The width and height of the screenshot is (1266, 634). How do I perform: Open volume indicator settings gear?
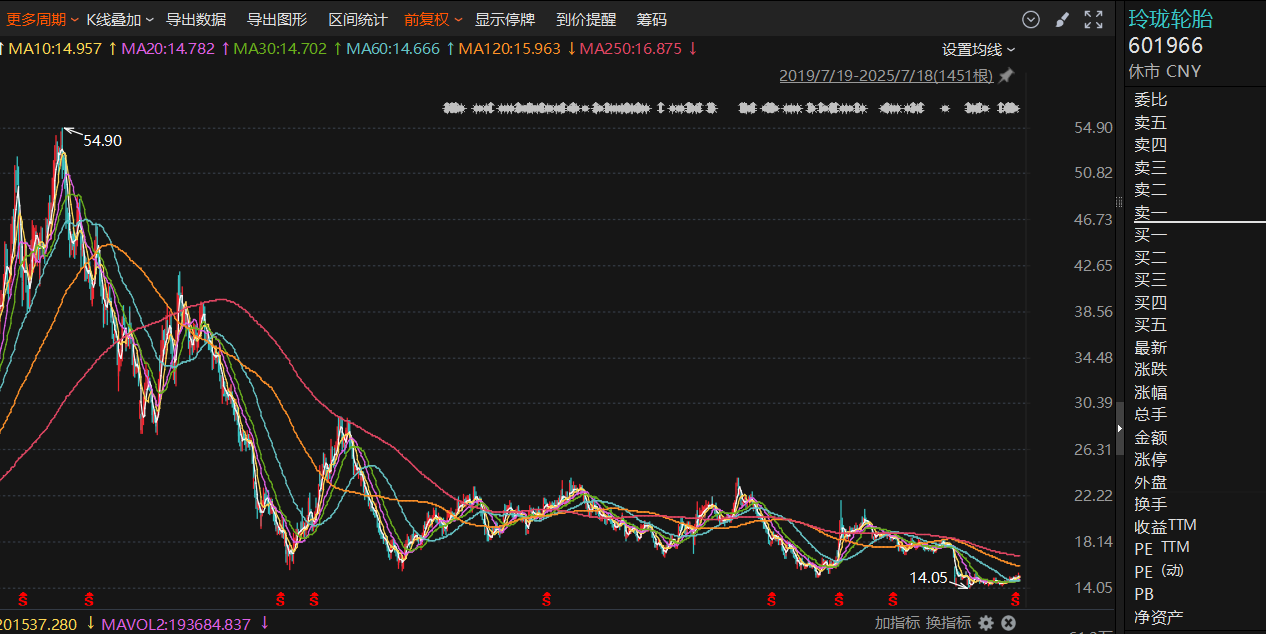986,623
